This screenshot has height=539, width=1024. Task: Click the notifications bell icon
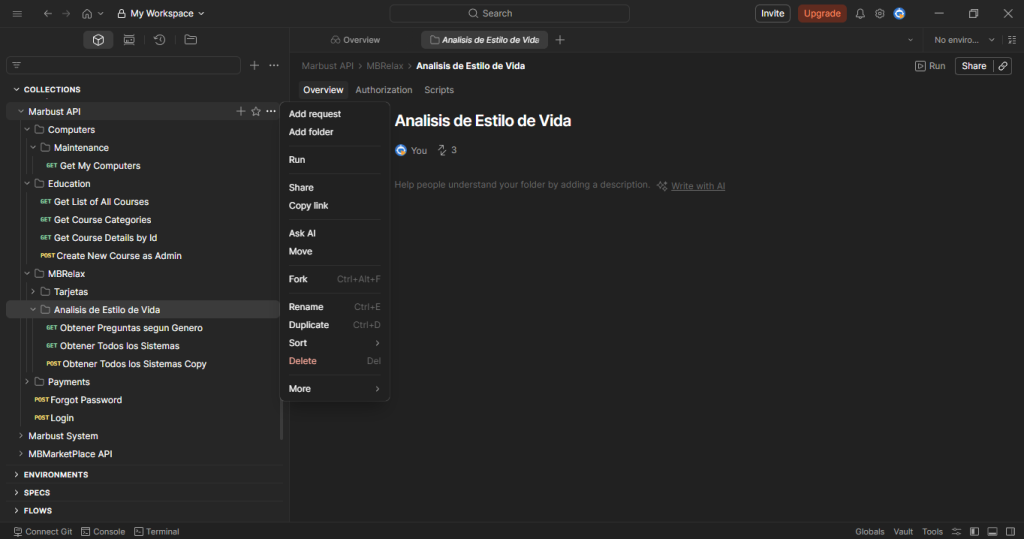tap(860, 14)
